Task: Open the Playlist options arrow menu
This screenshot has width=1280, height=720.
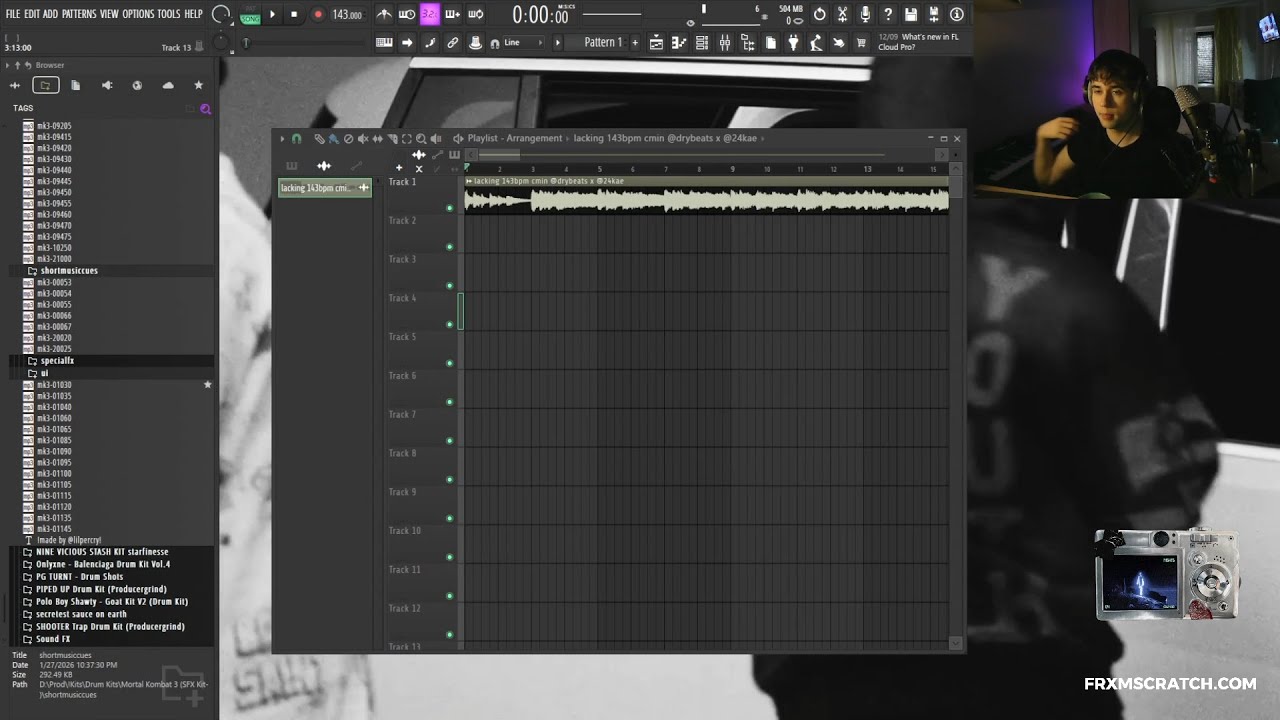Action: click(282, 139)
